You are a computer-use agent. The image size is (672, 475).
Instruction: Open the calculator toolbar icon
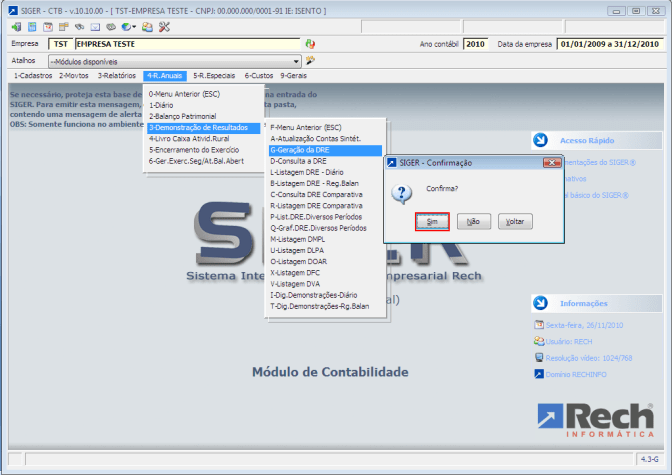pos(32,27)
